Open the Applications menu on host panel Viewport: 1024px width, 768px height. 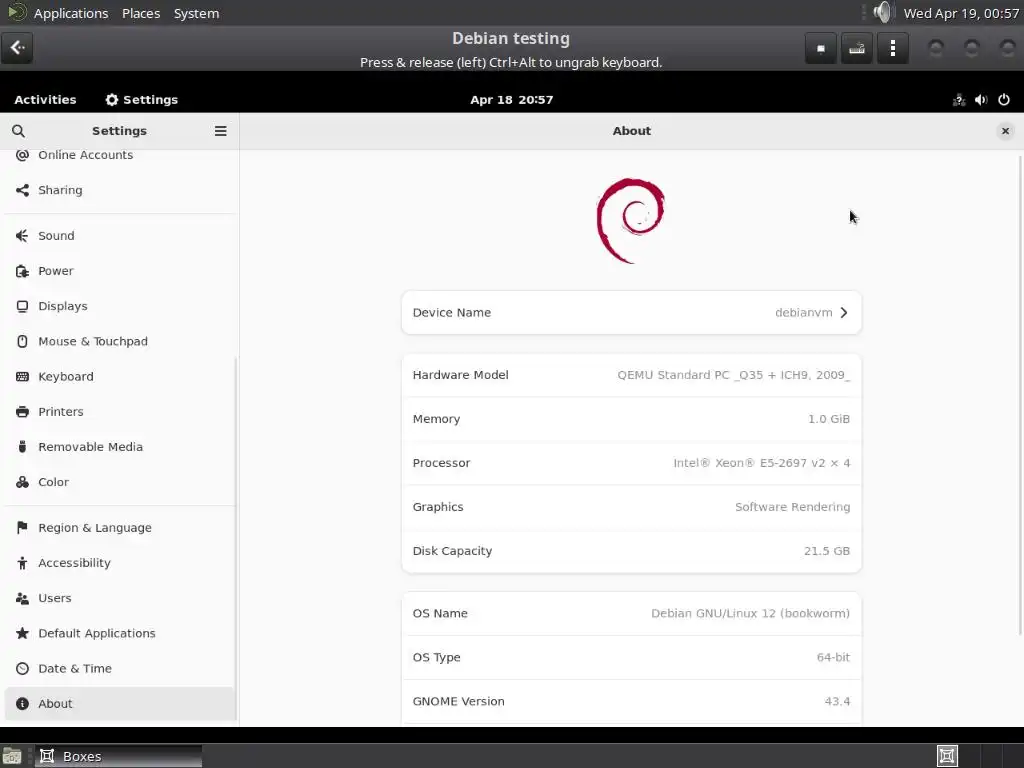71,13
